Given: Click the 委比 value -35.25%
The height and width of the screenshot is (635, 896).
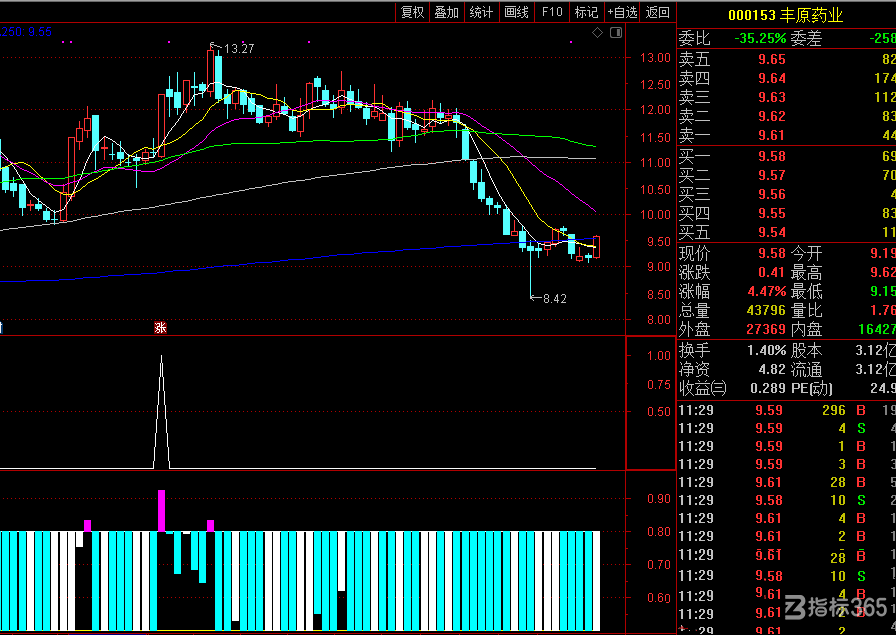Looking at the screenshot, I should pos(760,39).
